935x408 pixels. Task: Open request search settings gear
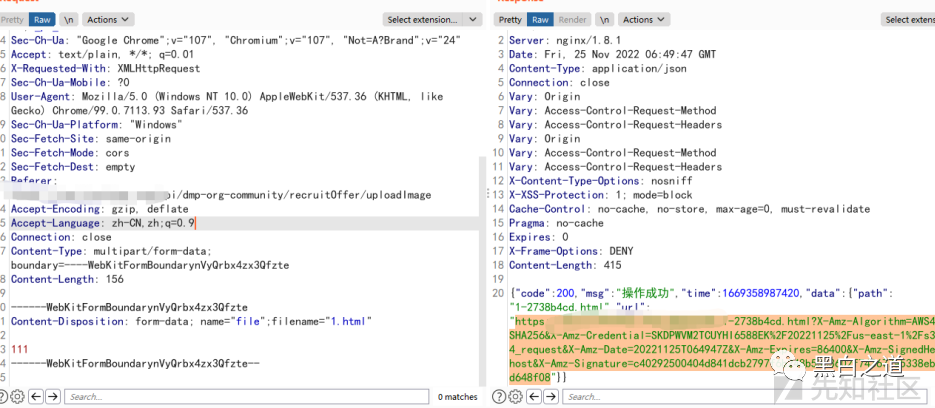coord(17,397)
